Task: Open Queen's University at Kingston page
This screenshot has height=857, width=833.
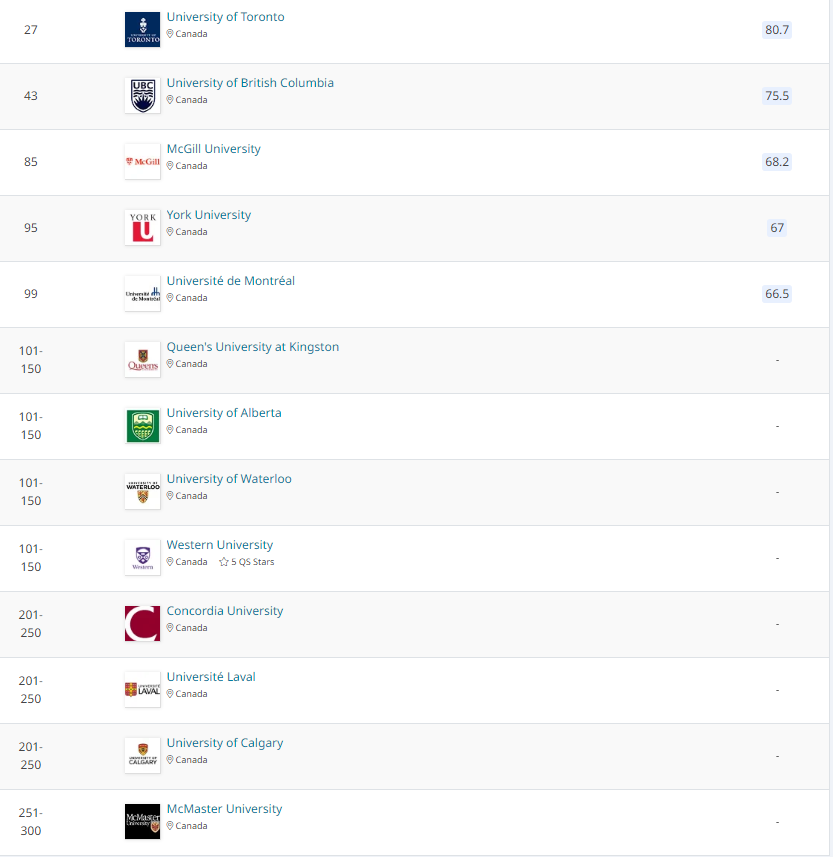Action: [x=252, y=347]
